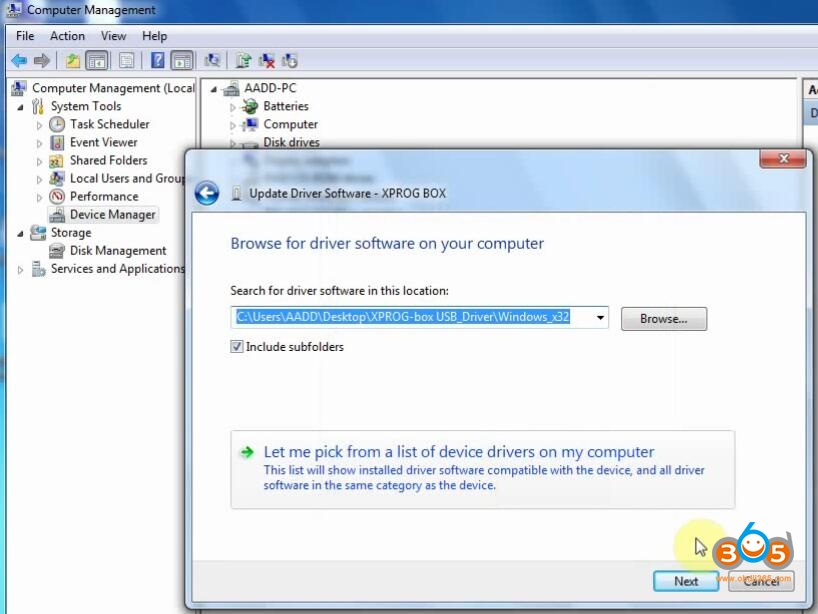Select the Disk Management label
The height and width of the screenshot is (614, 818).
click(118, 251)
